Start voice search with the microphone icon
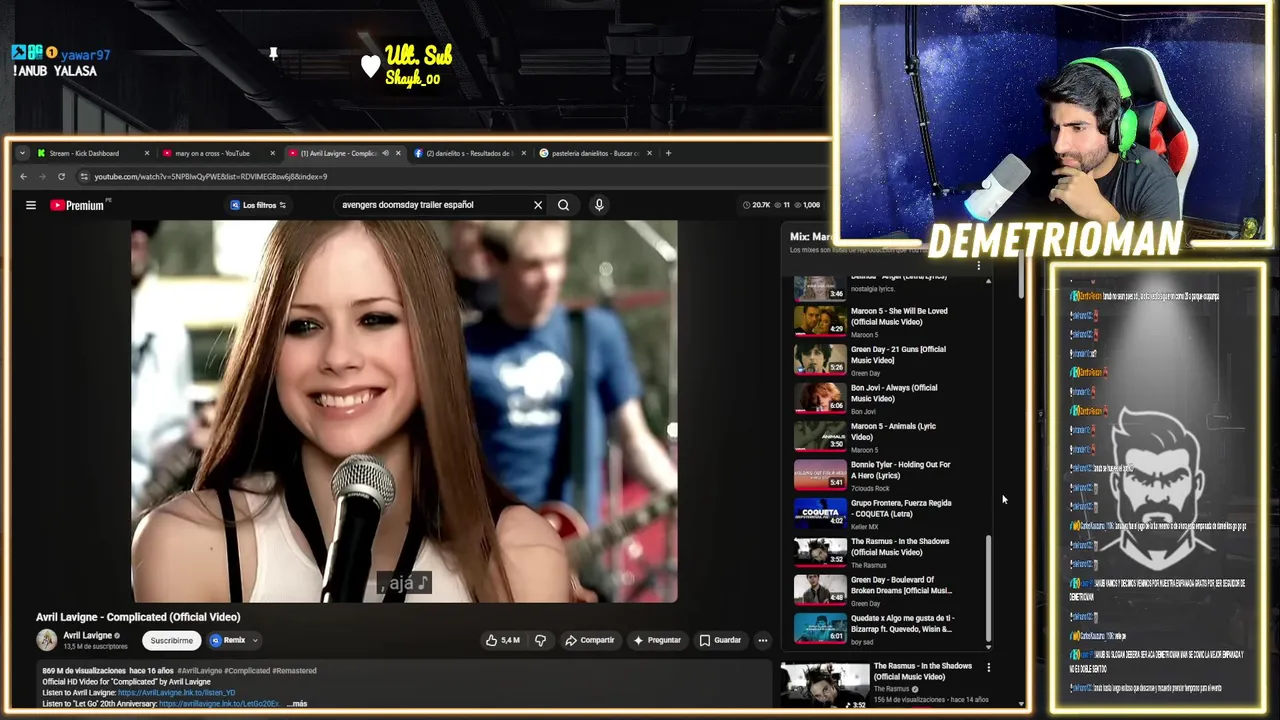The height and width of the screenshot is (720, 1280). [599, 205]
